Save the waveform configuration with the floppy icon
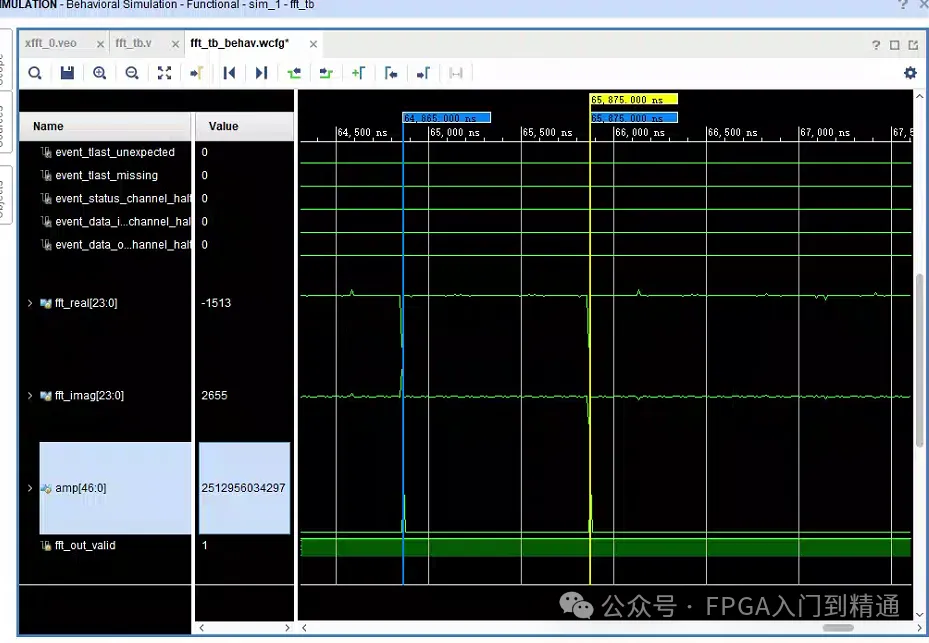This screenshot has width=929, height=643. (x=68, y=73)
